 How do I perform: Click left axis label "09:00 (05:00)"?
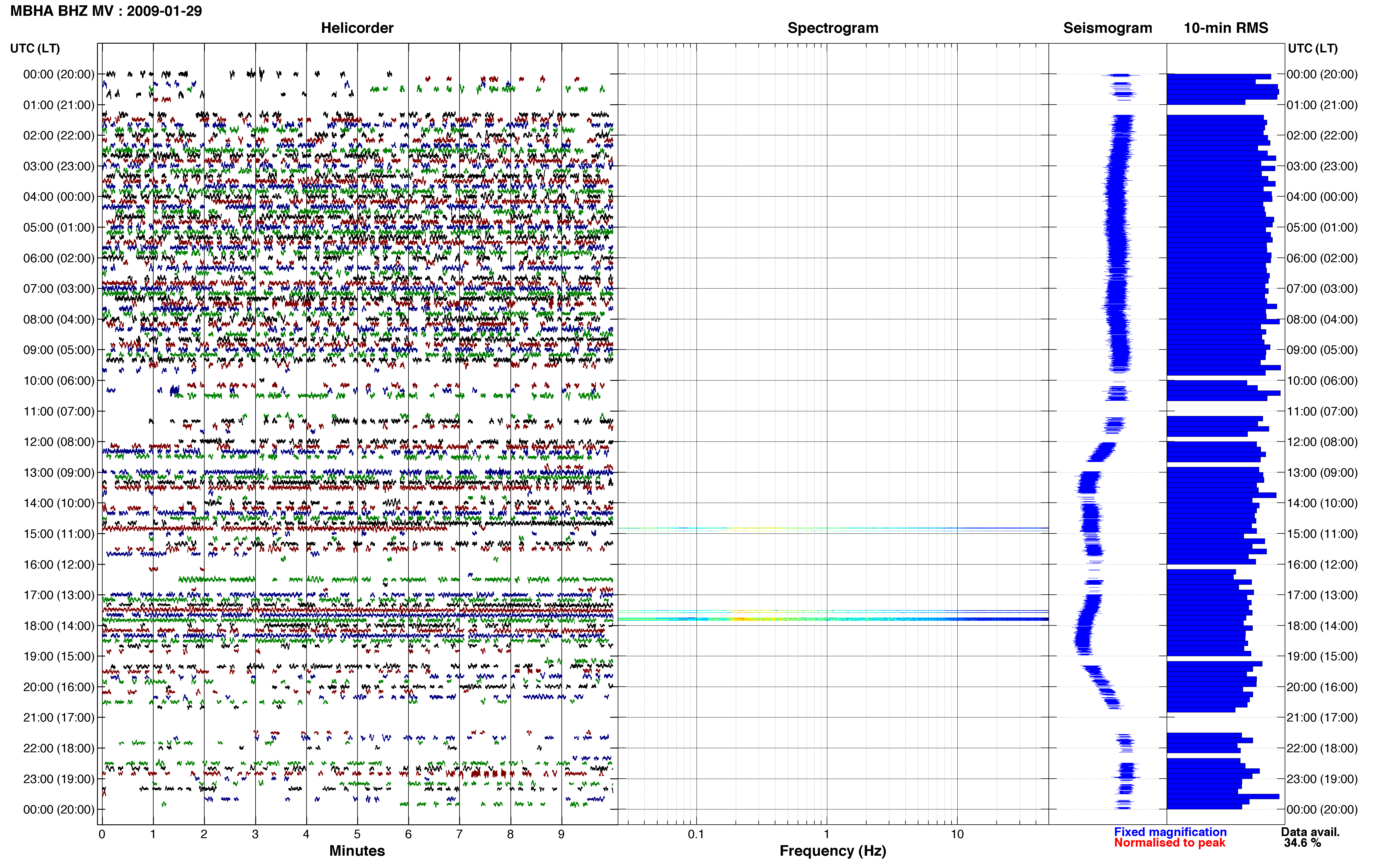click(x=59, y=350)
